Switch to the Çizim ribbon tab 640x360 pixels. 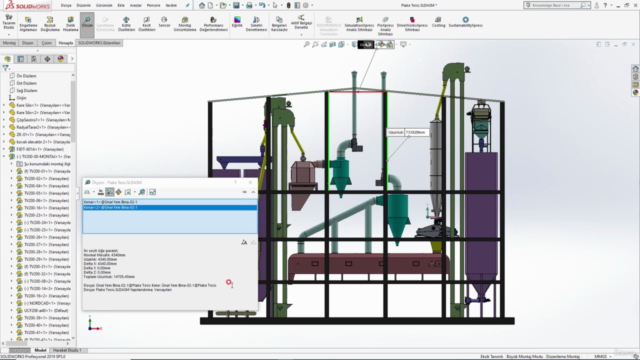pyautogui.click(x=47, y=43)
